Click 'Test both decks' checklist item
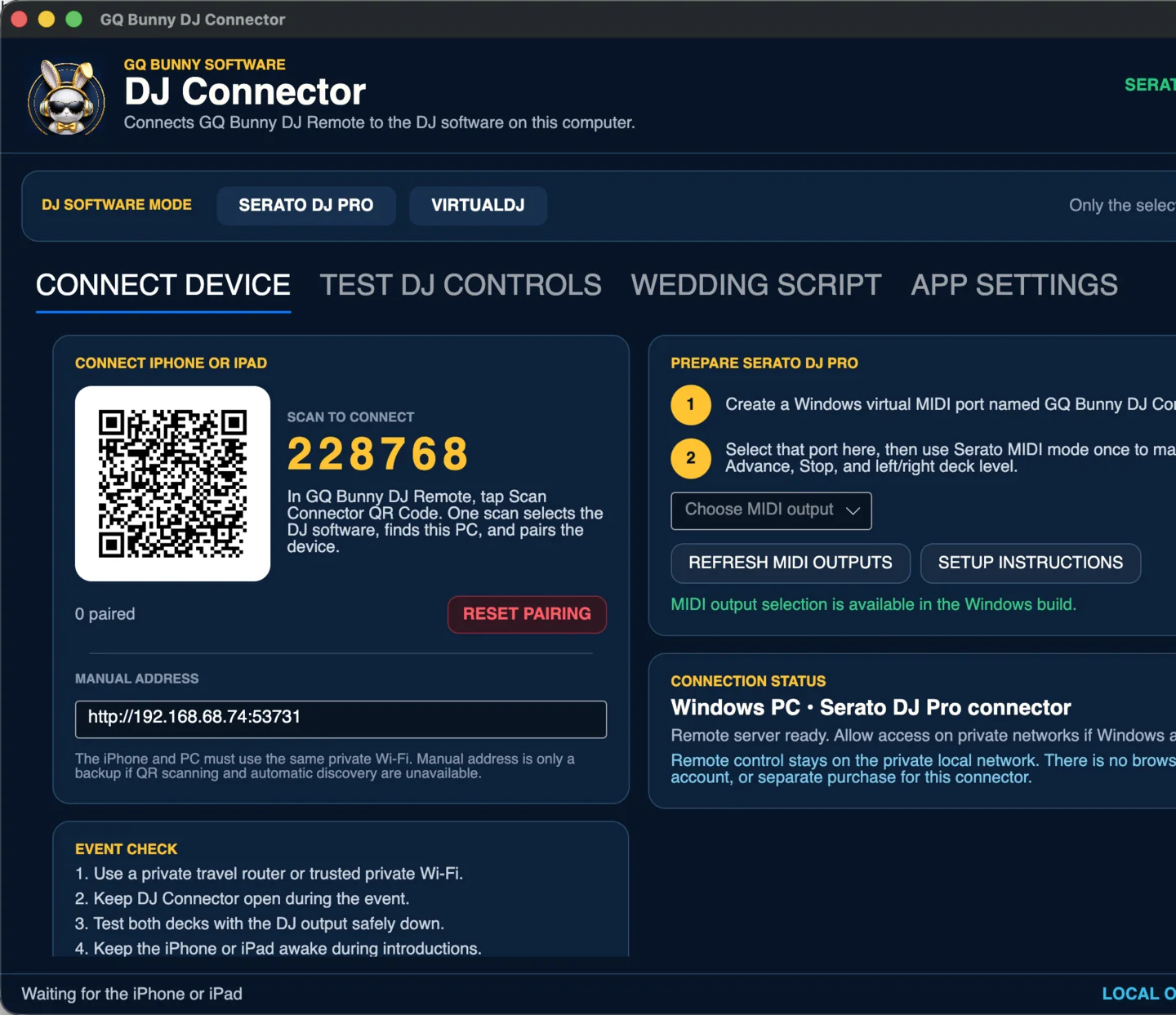 [x=260, y=924]
